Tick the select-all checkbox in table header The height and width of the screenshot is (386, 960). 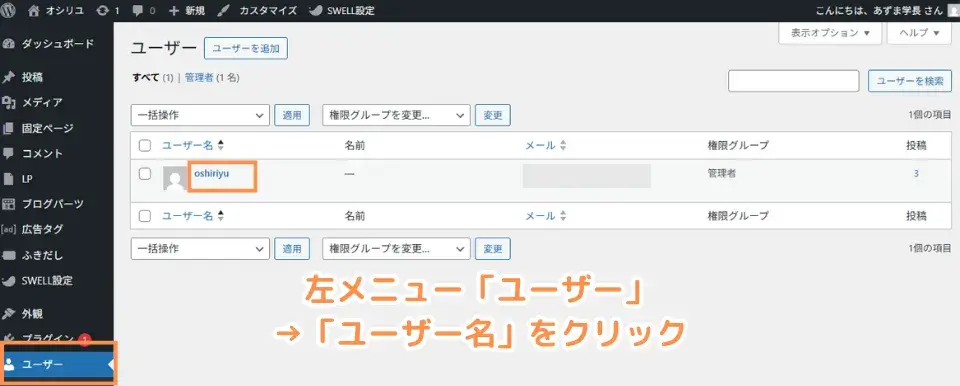(x=145, y=146)
